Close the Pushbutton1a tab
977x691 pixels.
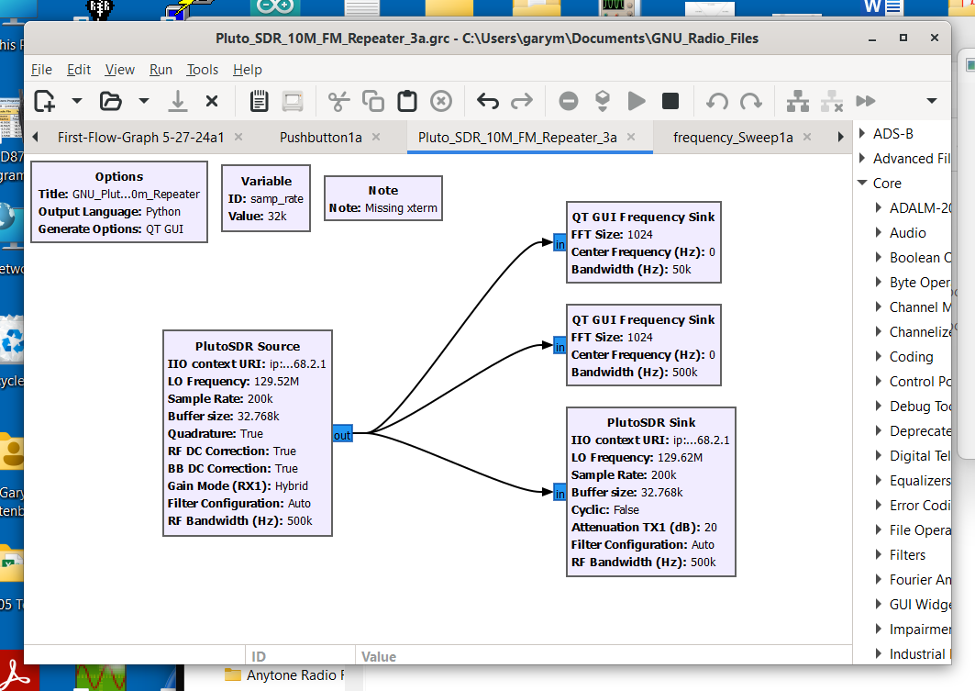(376, 137)
